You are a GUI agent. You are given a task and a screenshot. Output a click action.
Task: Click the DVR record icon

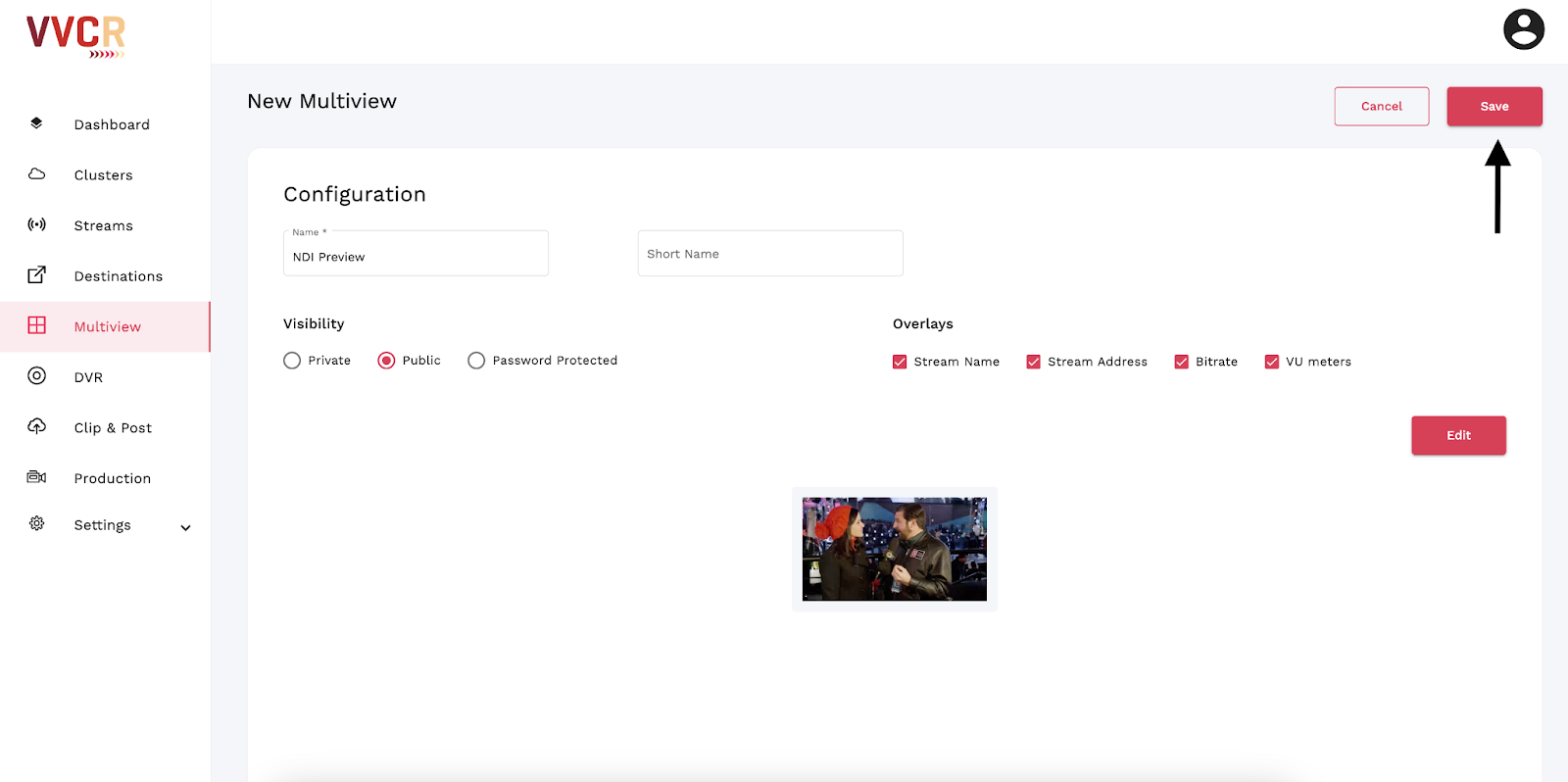point(36,376)
